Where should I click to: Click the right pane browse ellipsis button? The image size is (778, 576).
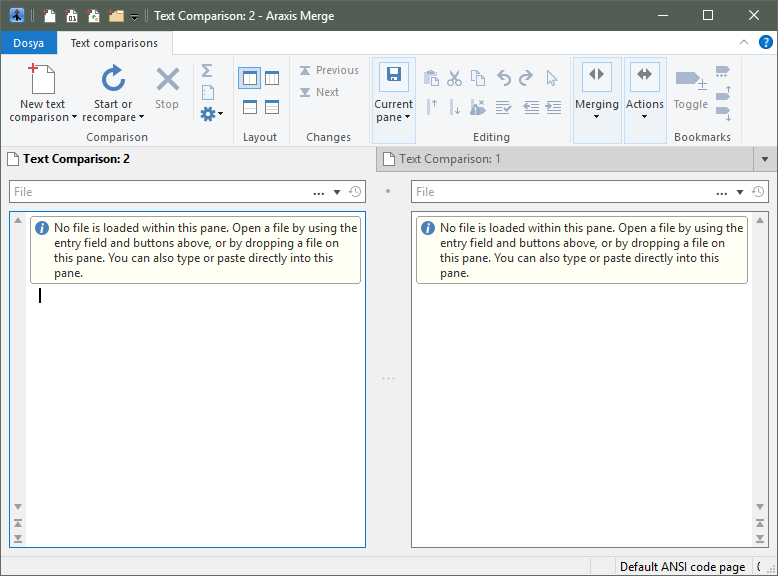pos(721,192)
